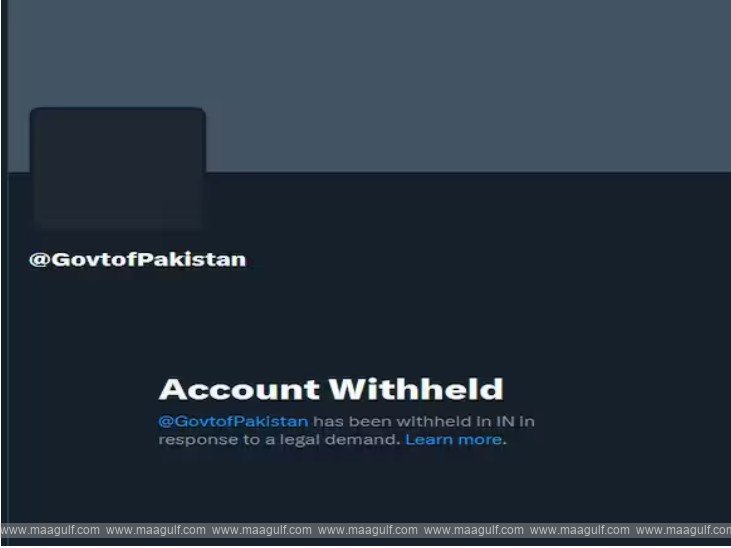This screenshot has height=548, width=731.
Task: Click the @ symbol of the white handle
Action: click(39, 260)
